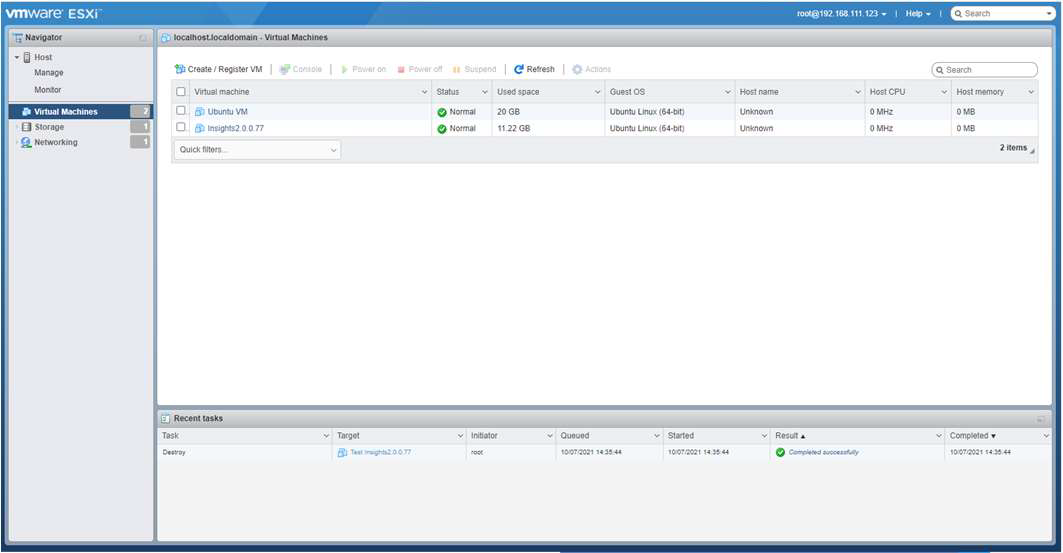Select Storage in Navigator
Image resolution: width=1063 pixels, height=553 pixels.
pyautogui.click(x=49, y=127)
